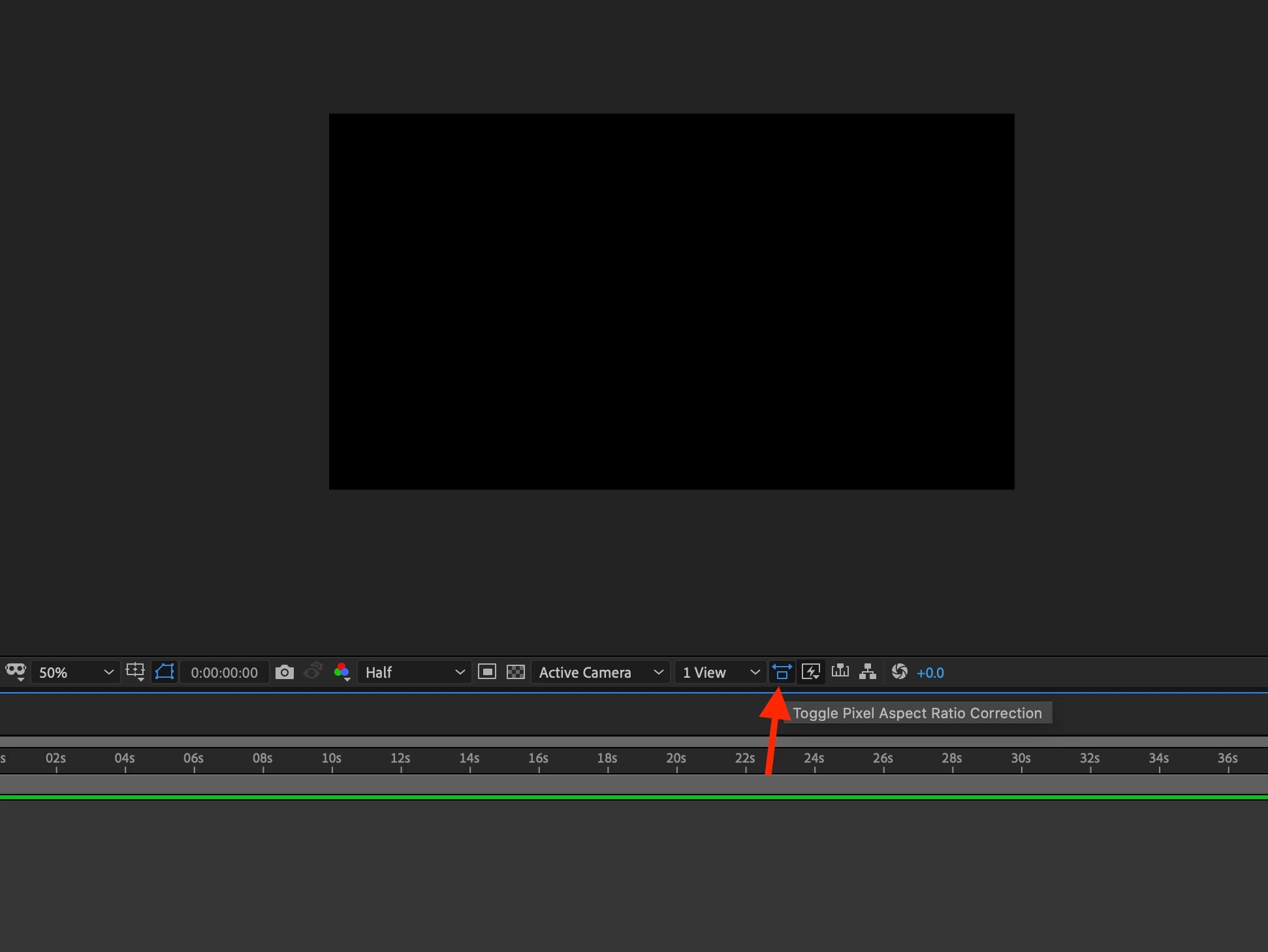The height and width of the screenshot is (952, 1268).
Task: Open the 1 View layout dropdown
Action: [720, 673]
